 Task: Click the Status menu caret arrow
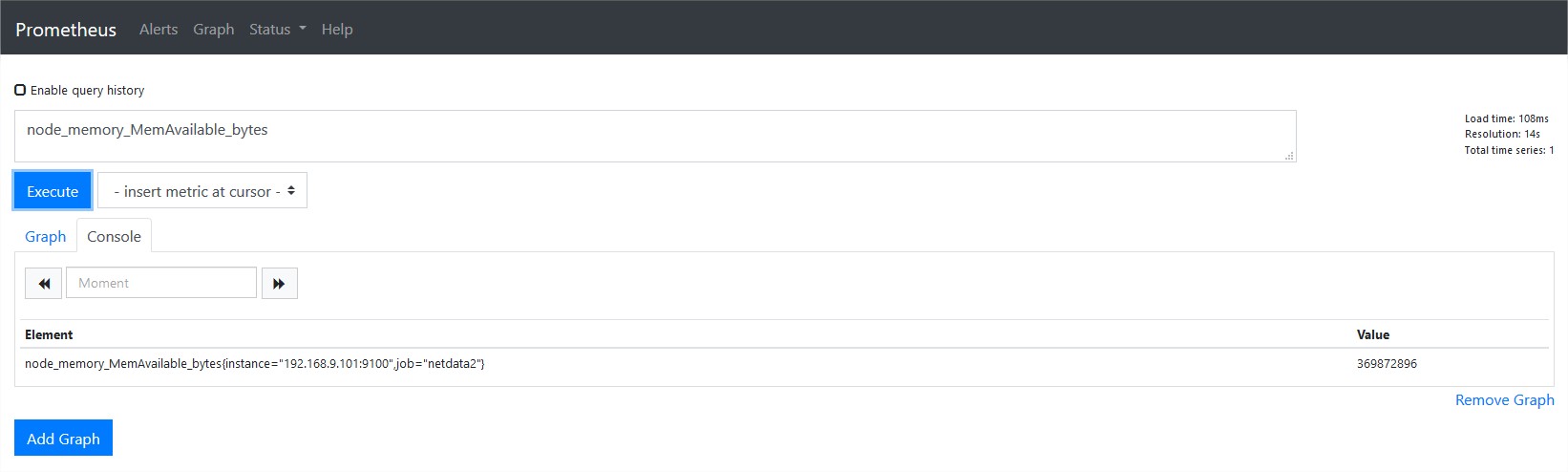pyautogui.click(x=303, y=29)
